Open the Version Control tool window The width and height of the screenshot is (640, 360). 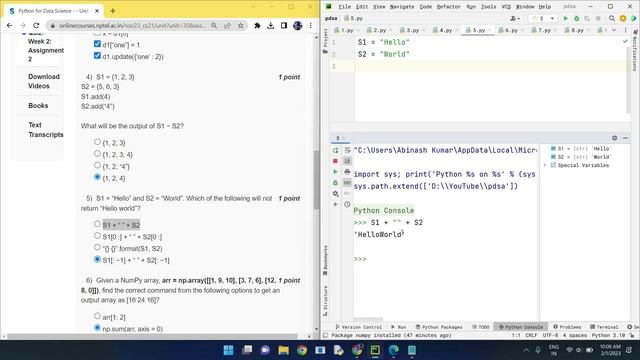[358, 327]
